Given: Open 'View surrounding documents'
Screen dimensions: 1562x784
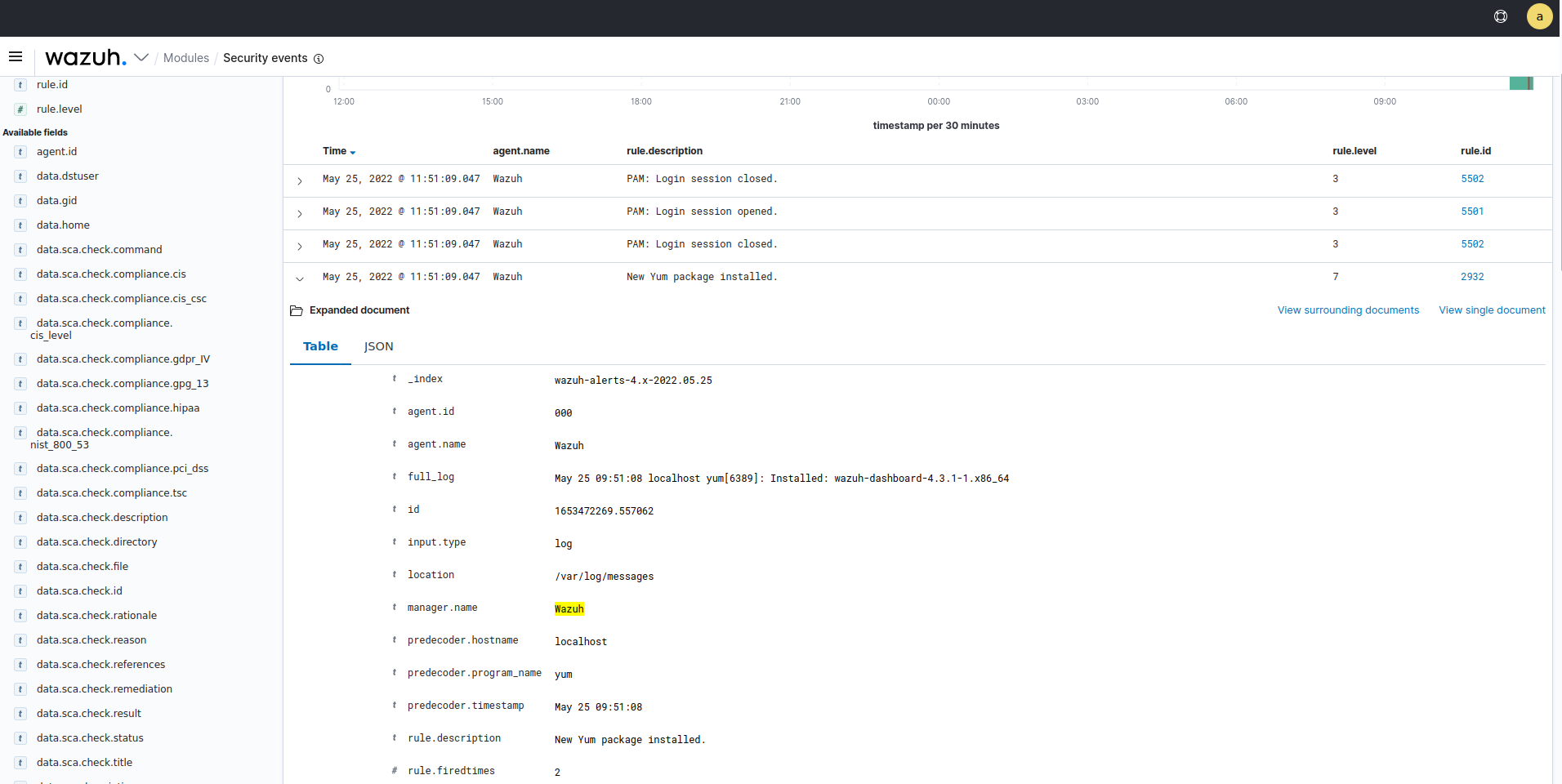Looking at the screenshot, I should (x=1347, y=310).
